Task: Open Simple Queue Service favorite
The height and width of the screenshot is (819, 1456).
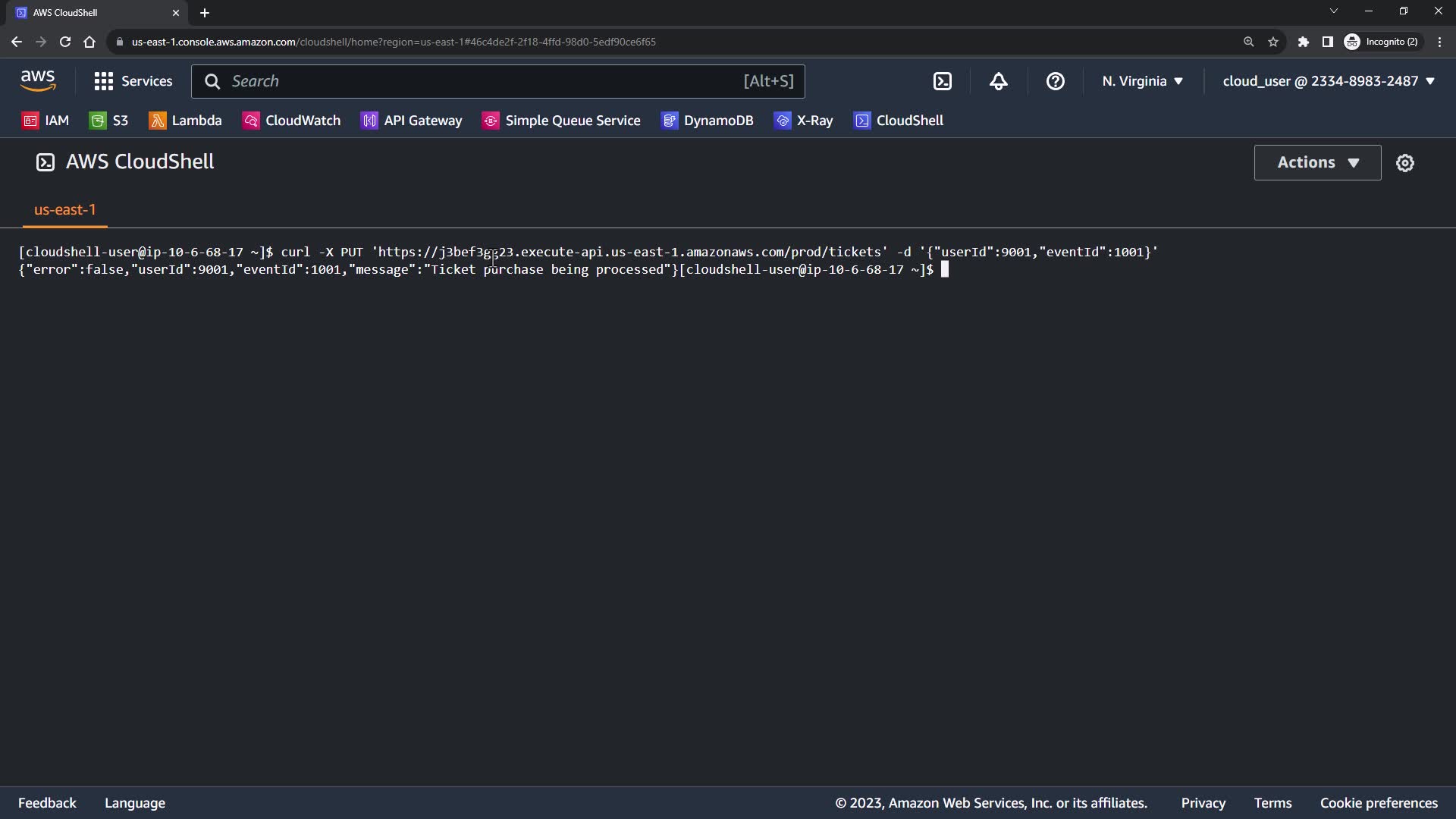Action: [561, 121]
